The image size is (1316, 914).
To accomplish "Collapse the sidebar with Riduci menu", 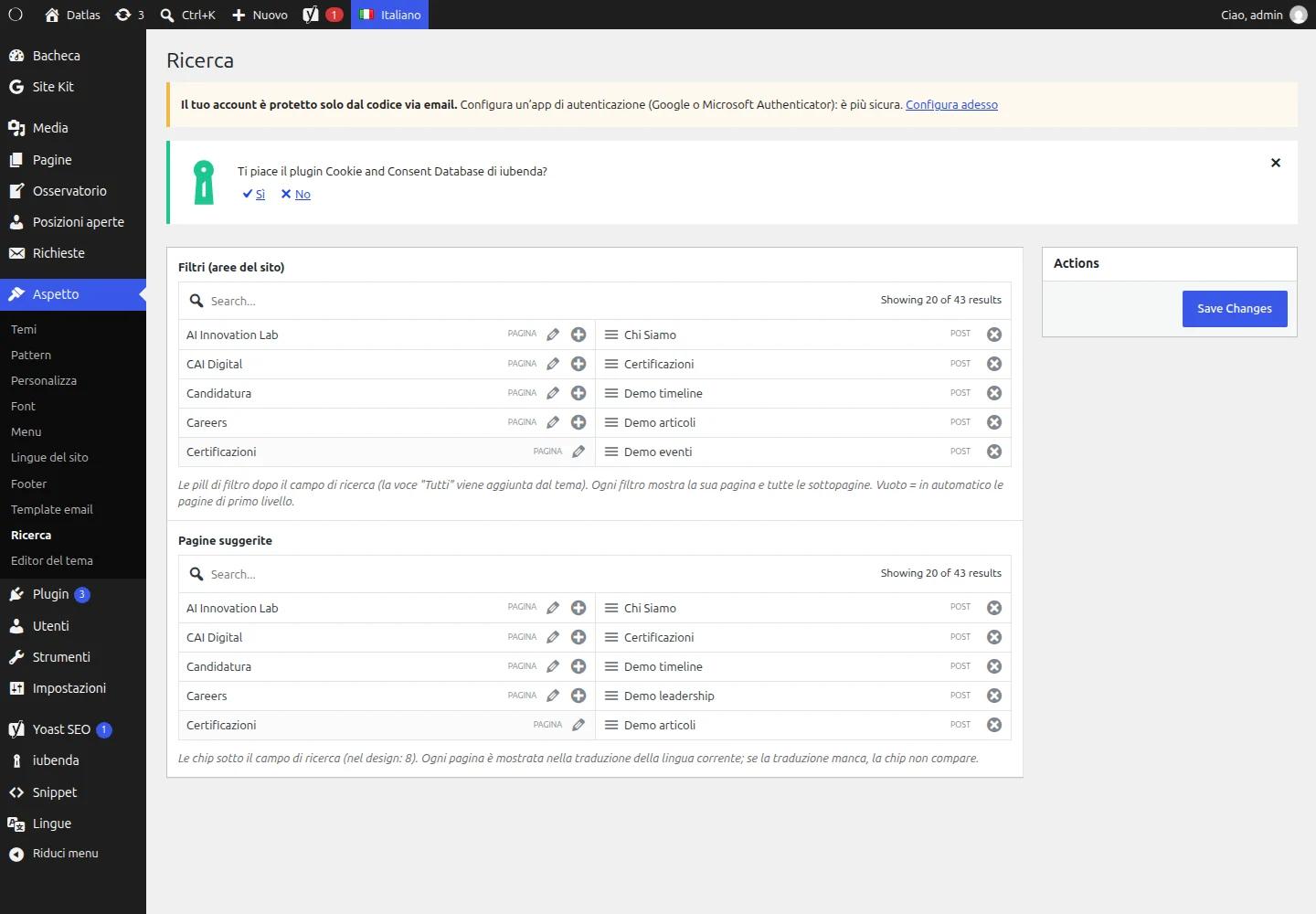I will click(73, 854).
